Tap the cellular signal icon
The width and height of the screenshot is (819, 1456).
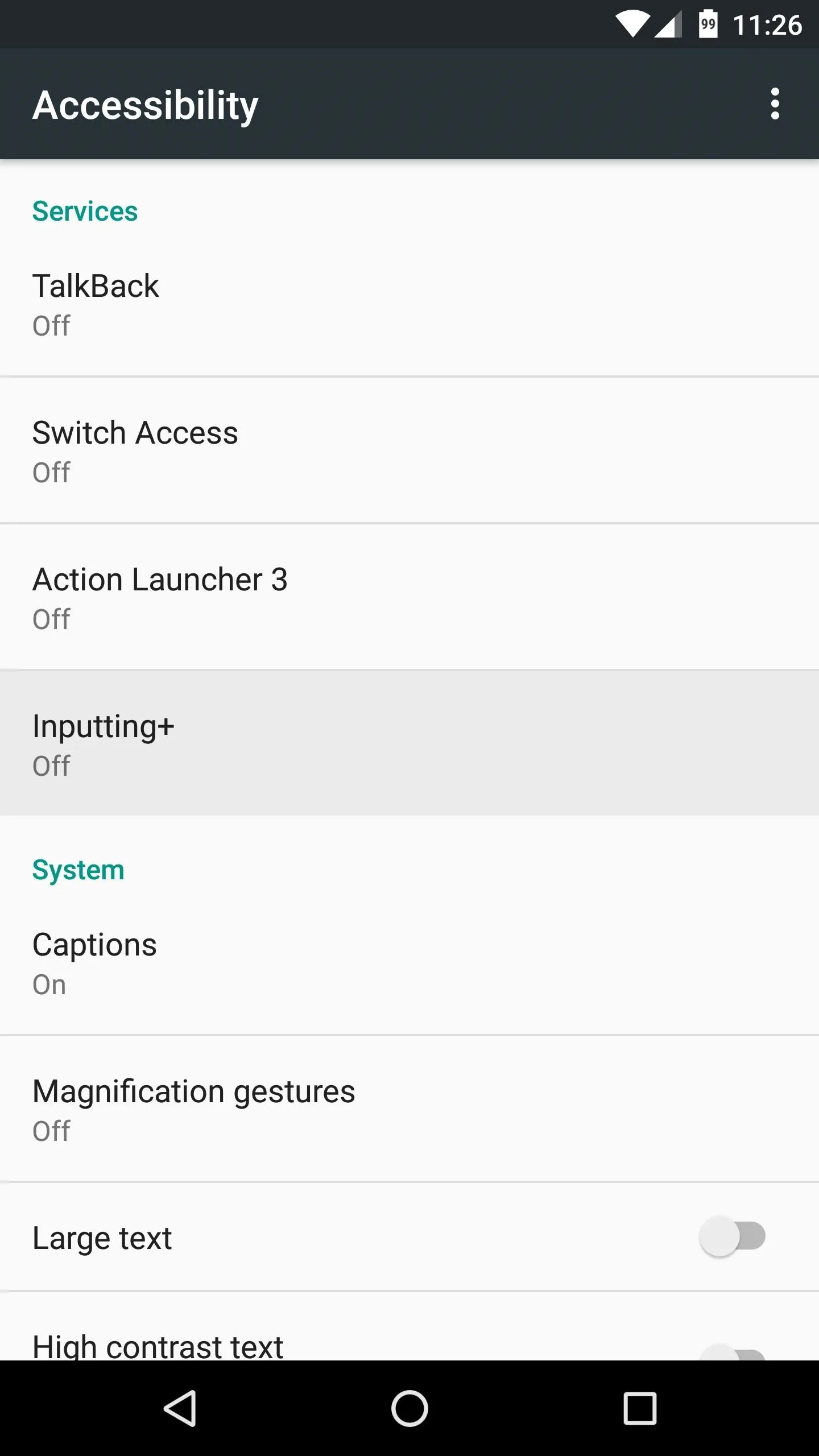pyautogui.click(x=668, y=25)
